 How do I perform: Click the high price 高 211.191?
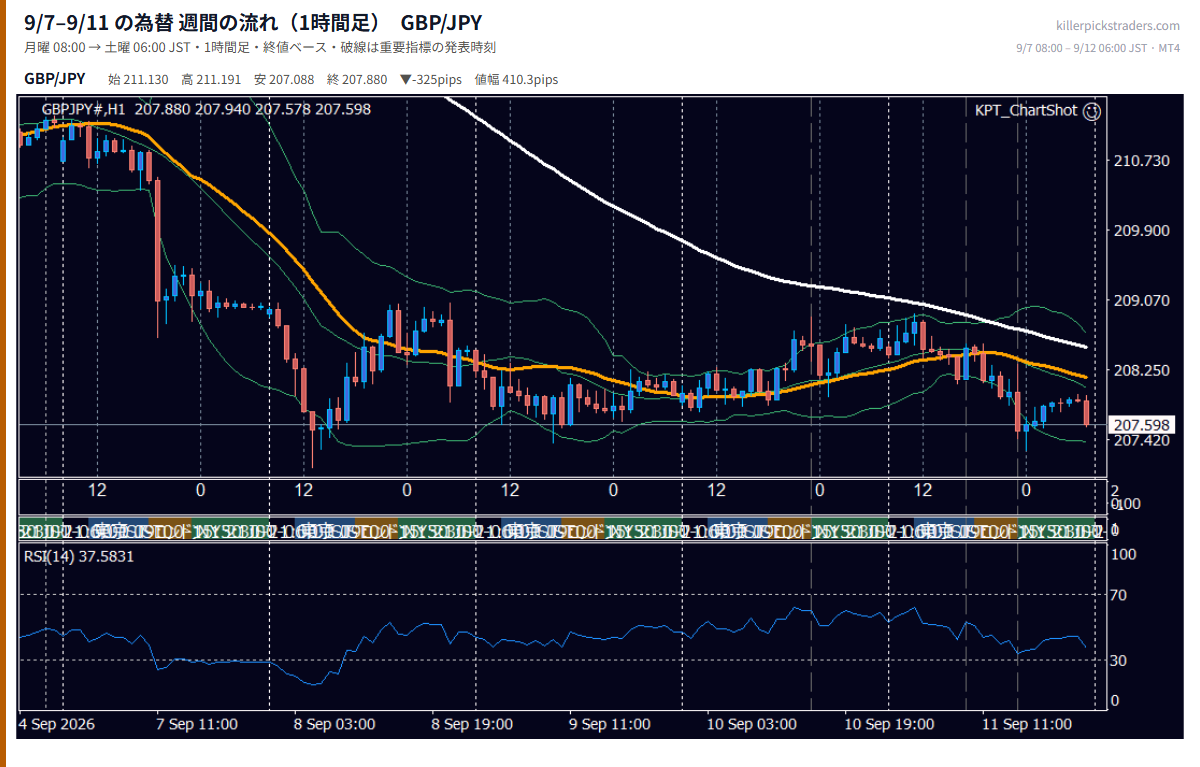pos(211,80)
